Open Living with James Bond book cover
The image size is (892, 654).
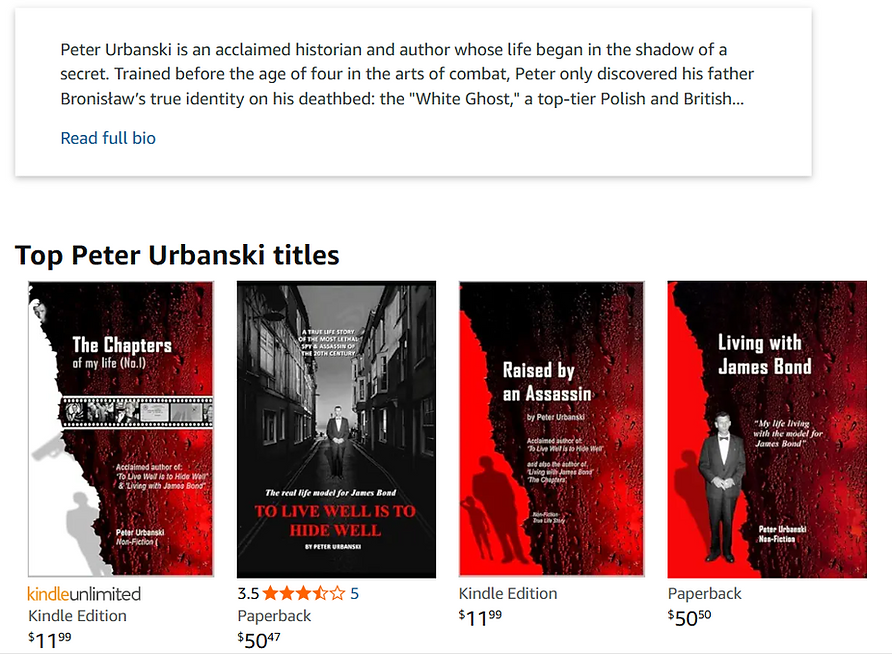coord(767,429)
